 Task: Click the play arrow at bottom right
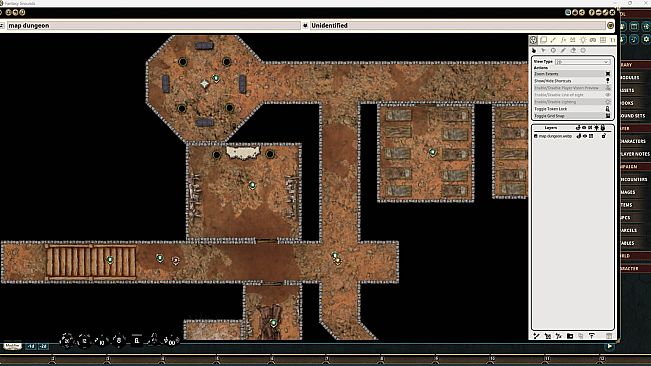609,346
